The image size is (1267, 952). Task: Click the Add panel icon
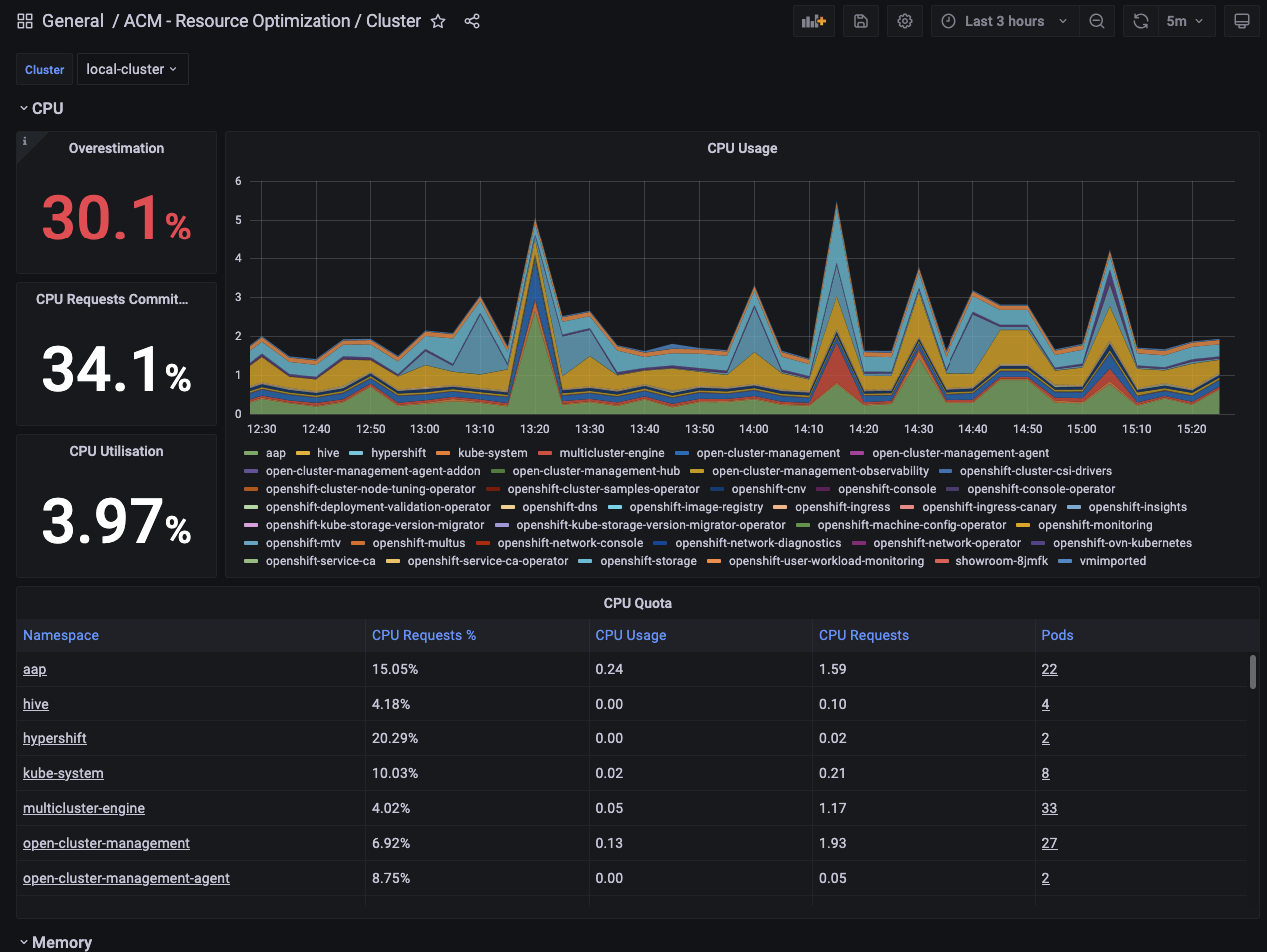(814, 21)
